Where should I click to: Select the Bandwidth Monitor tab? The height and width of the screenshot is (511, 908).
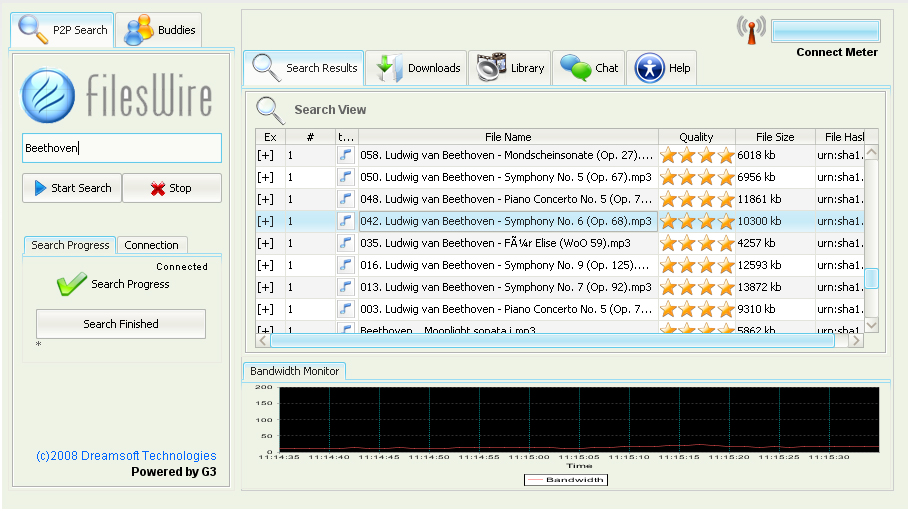[294, 371]
